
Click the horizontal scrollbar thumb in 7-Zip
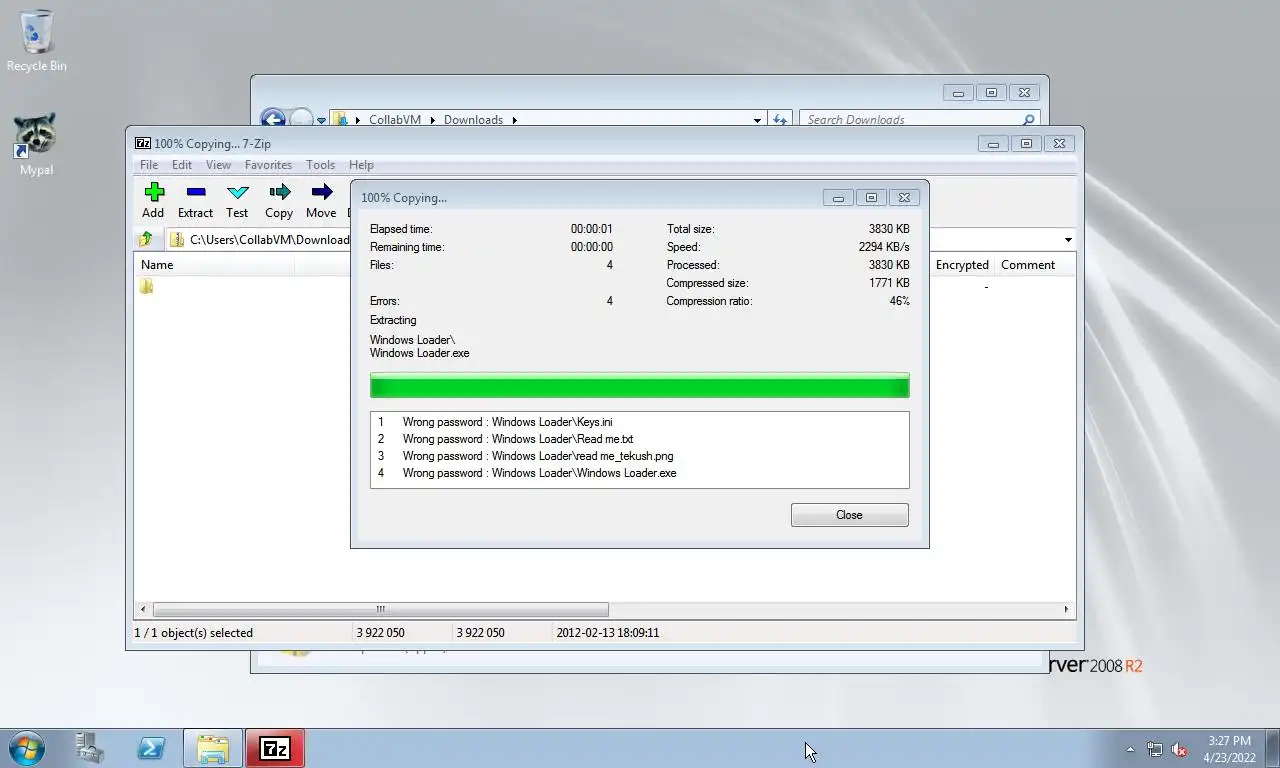click(380, 609)
